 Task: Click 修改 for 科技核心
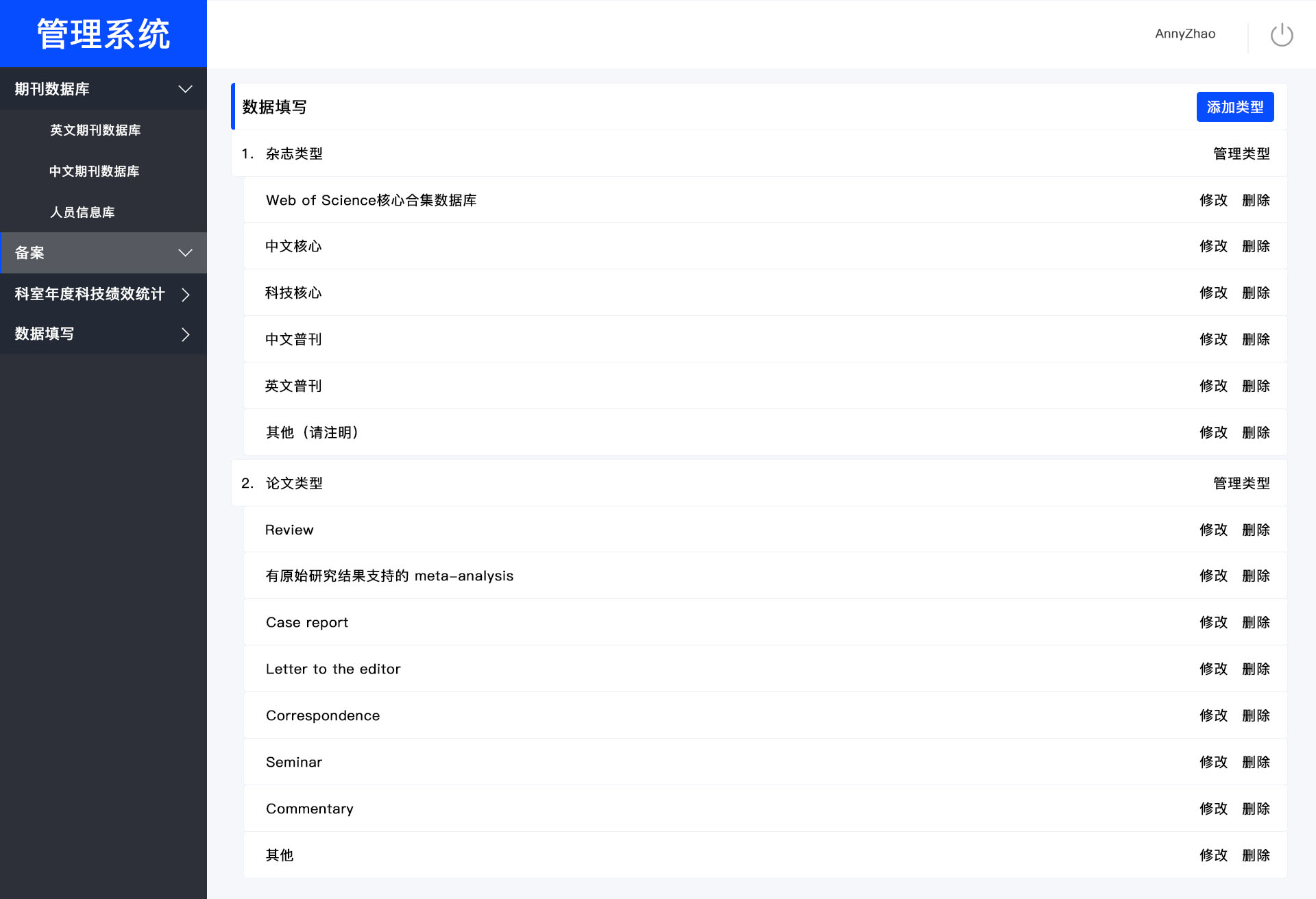point(1213,293)
